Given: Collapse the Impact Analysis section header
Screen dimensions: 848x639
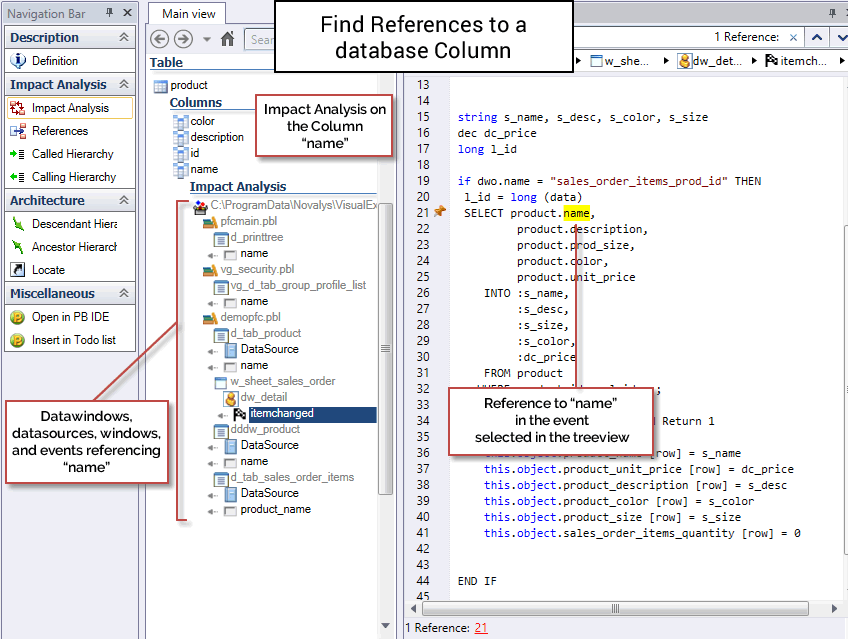Looking at the screenshot, I should click(124, 85).
